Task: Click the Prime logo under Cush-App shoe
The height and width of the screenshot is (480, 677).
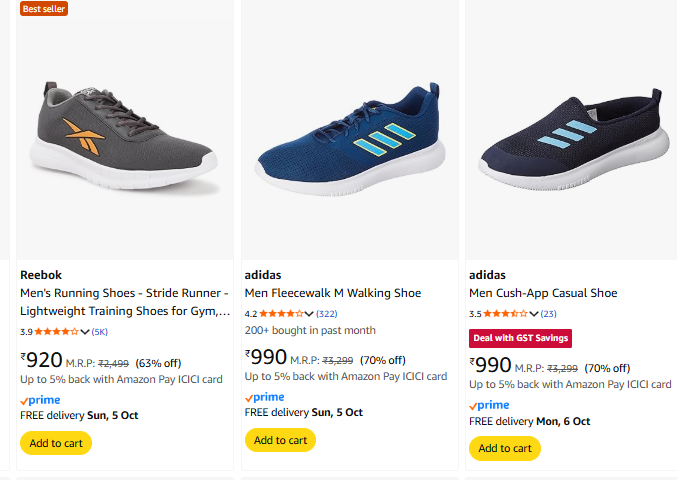Action: [x=489, y=405]
